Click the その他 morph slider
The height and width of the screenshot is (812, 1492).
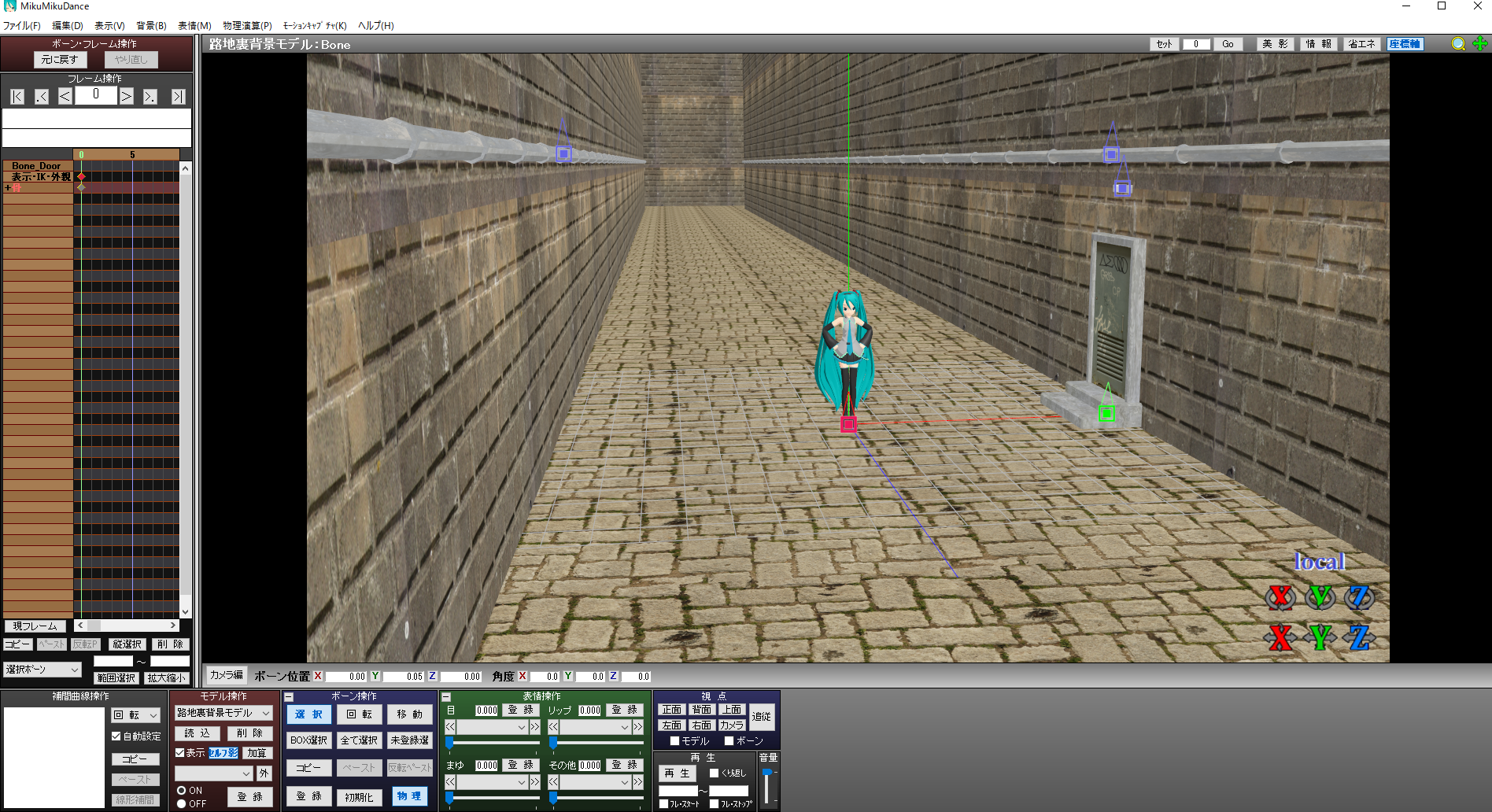tap(596, 797)
